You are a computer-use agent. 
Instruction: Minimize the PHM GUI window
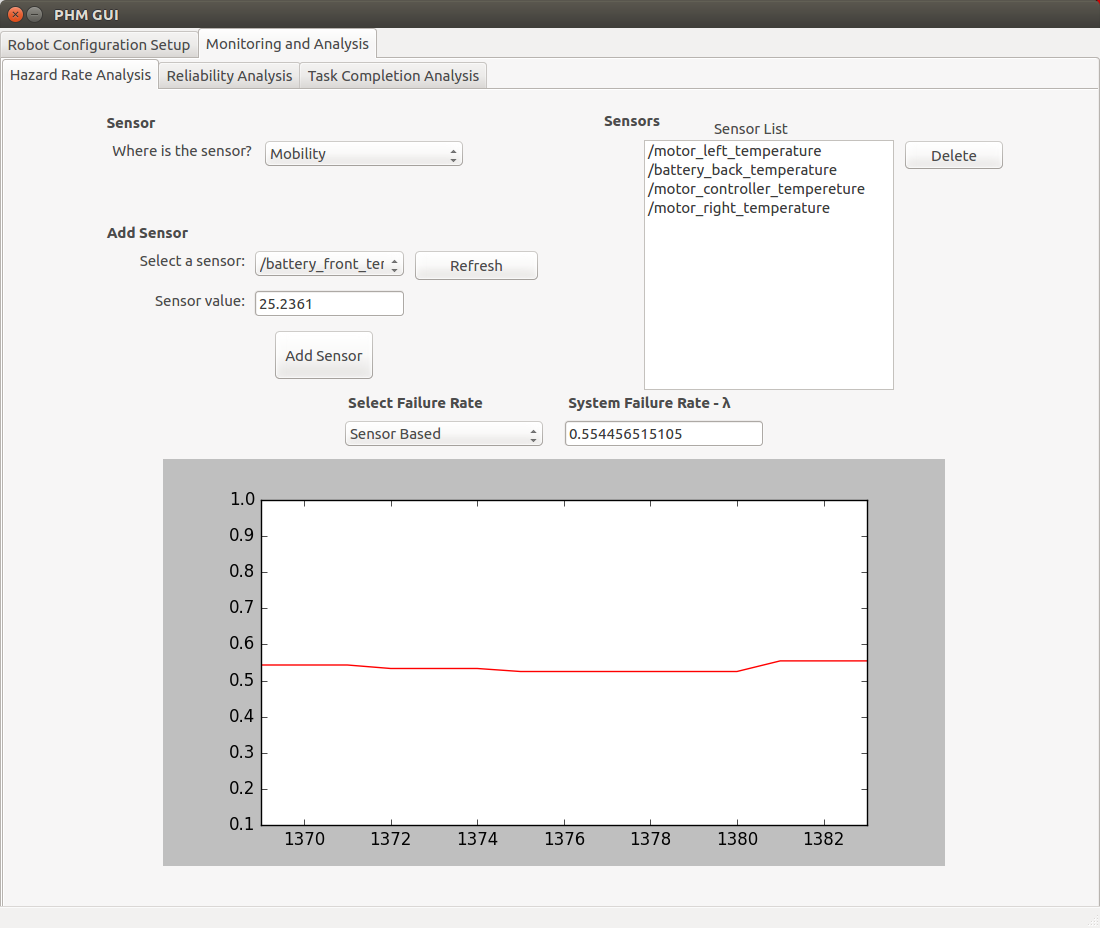point(34,14)
